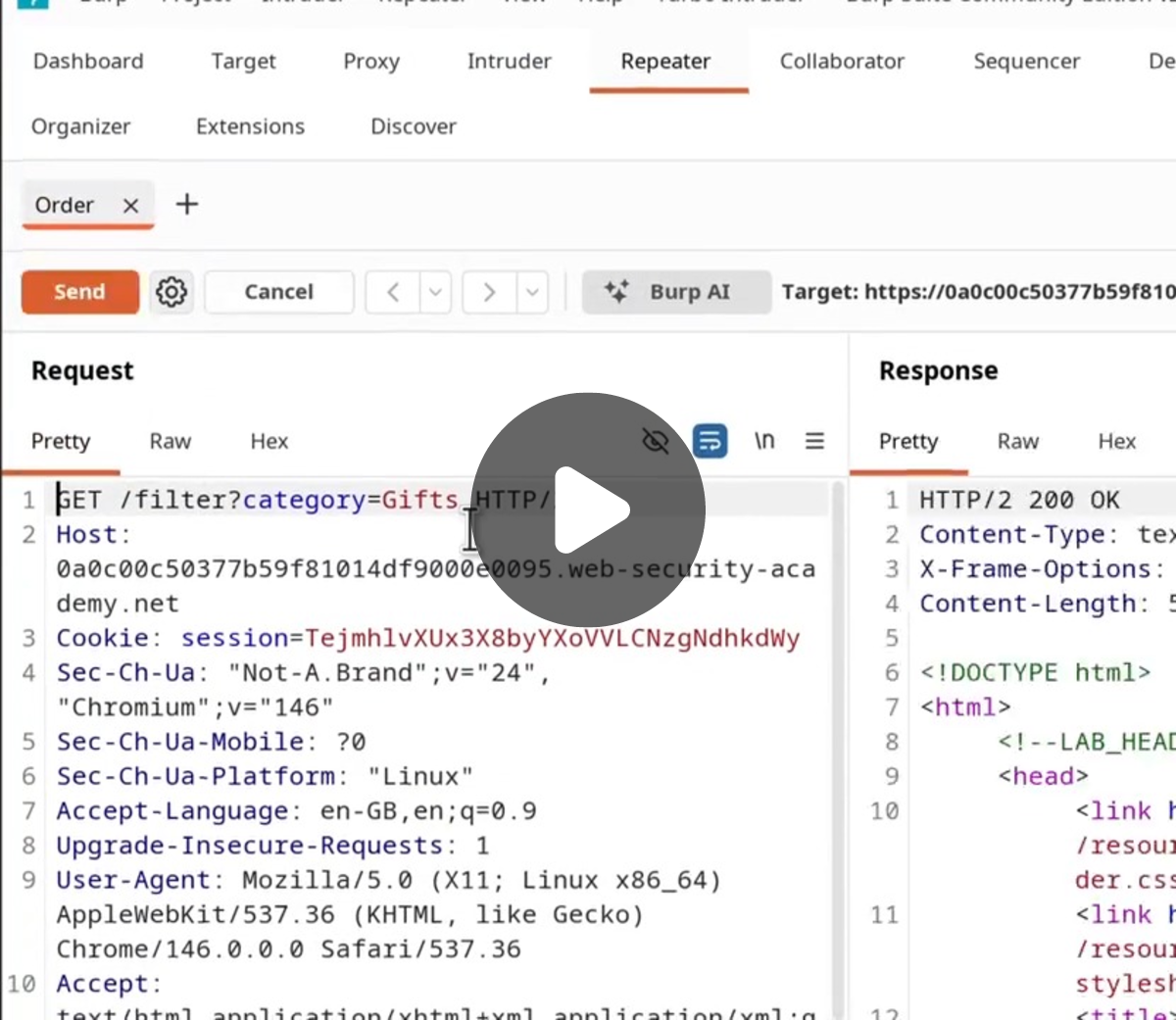Open Request editor hamburger menu
The image size is (1176, 1020).
coord(814,441)
